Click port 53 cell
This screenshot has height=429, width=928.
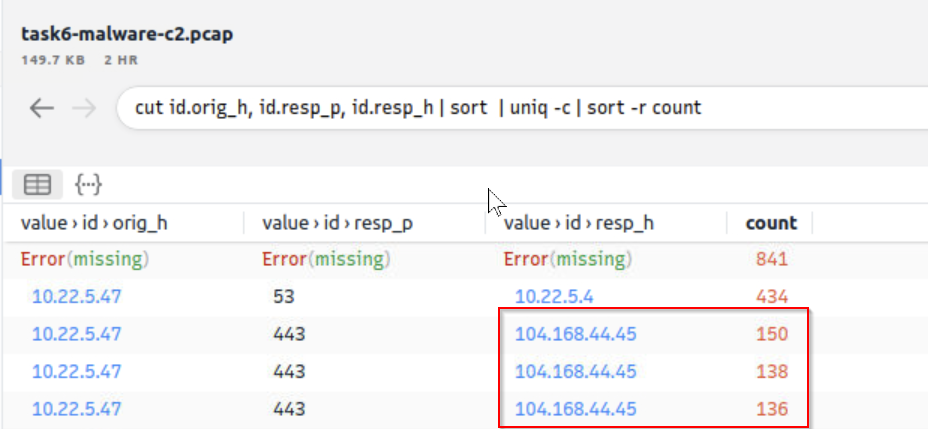click(x=283, y=296)
